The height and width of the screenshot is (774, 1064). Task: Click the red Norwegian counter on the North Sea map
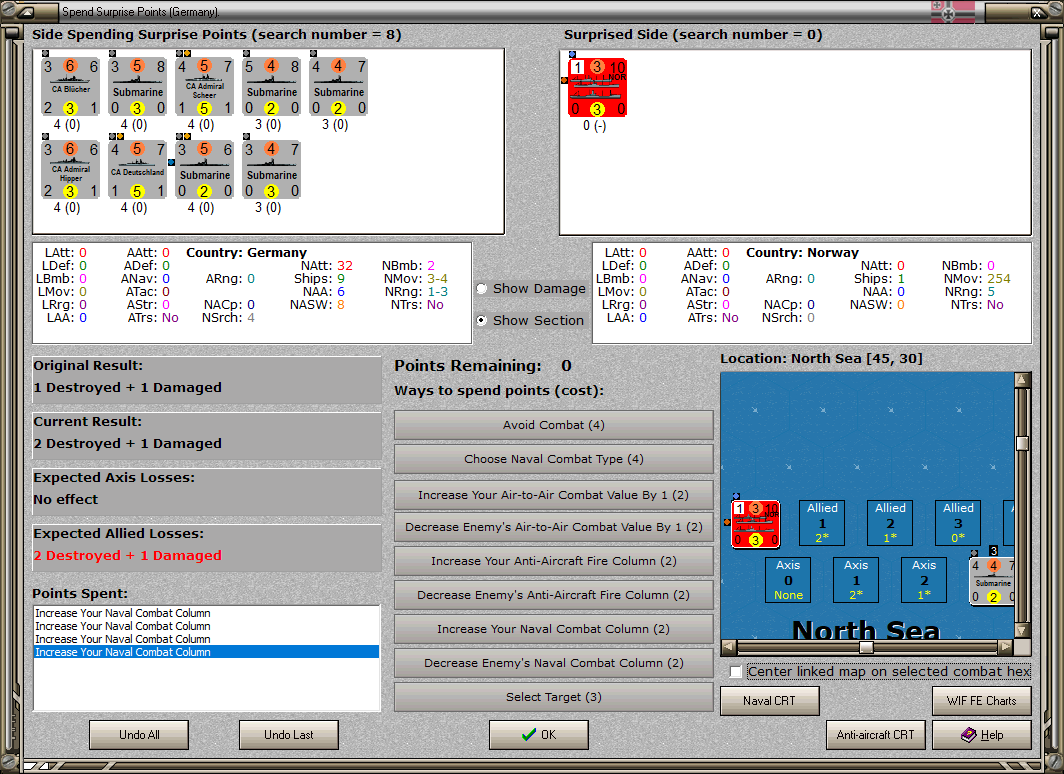click(755, 524)
